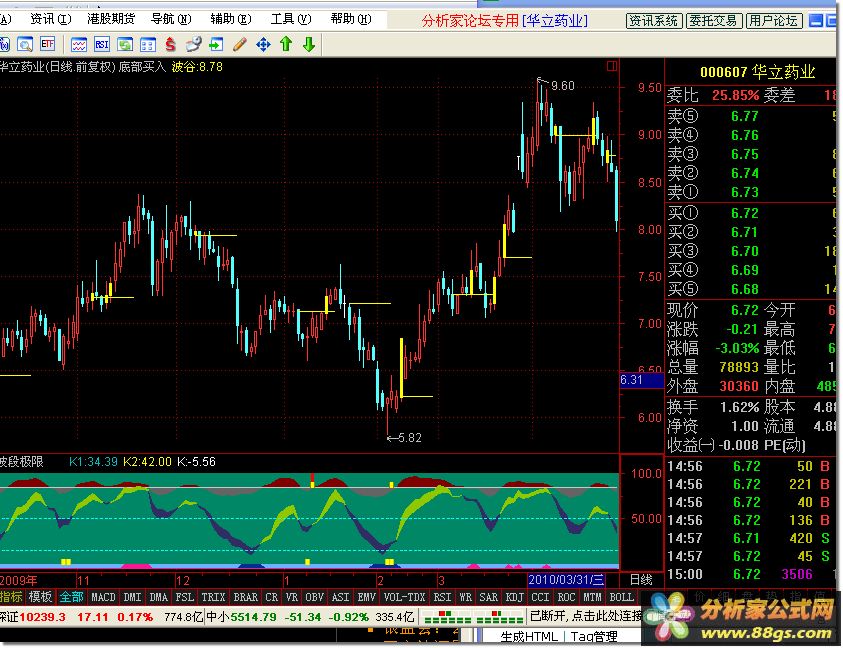This screenshot has height=648, width=843.
Task: Switch to the MTM indicator tab
Action: point(592,597)
